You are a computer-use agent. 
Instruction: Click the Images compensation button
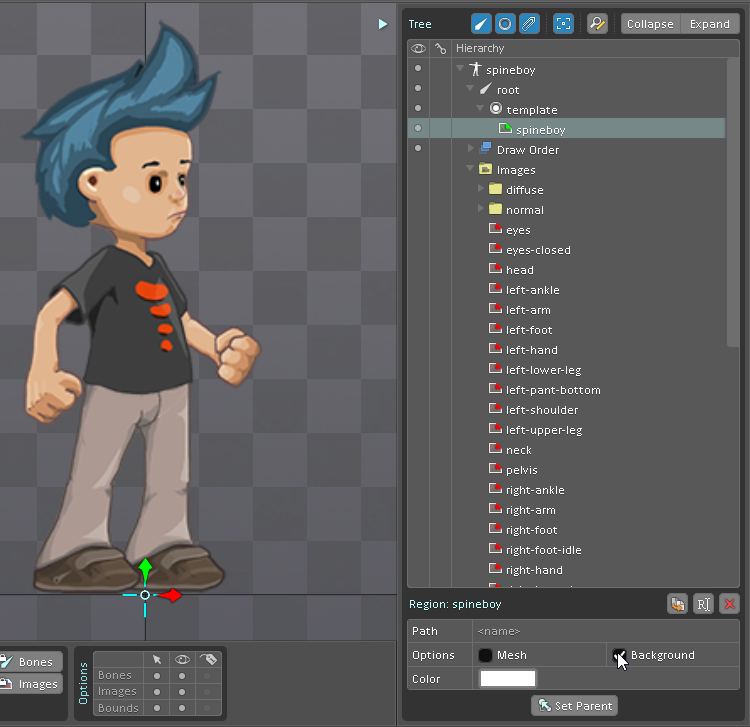[x=31, y=684]
